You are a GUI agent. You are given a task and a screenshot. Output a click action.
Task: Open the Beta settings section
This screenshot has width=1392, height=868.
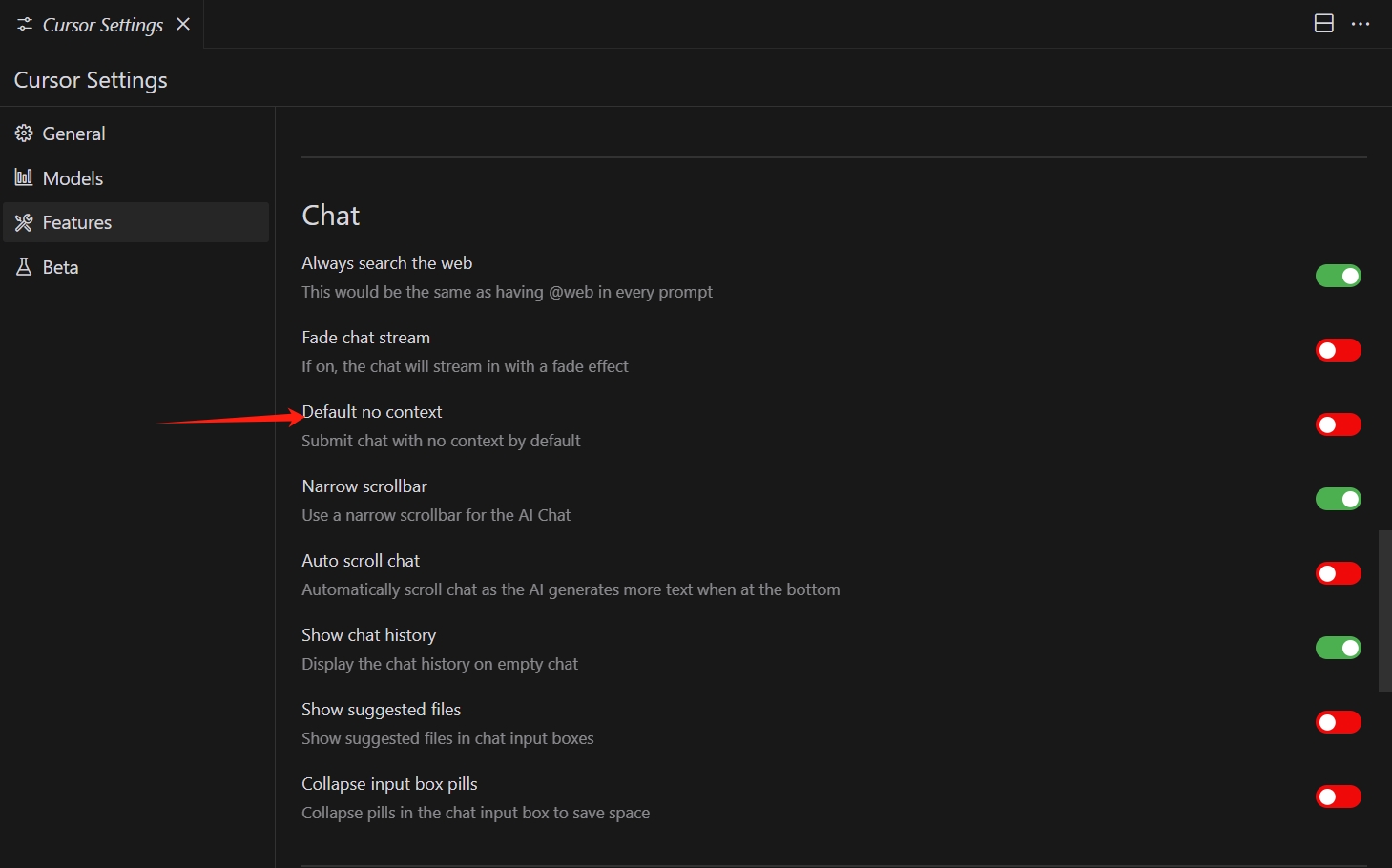coord(136,267)
